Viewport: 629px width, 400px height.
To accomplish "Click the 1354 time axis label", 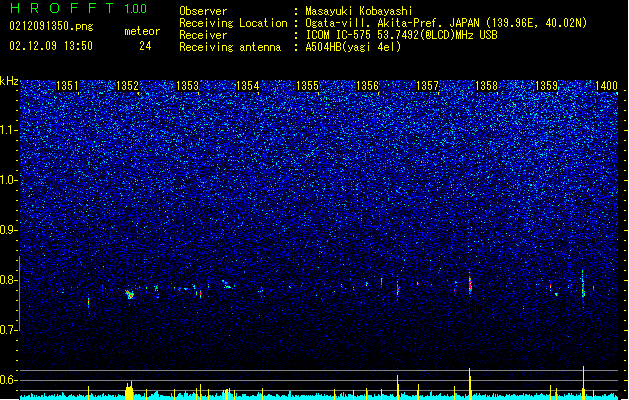I will (x=248, y=86).
